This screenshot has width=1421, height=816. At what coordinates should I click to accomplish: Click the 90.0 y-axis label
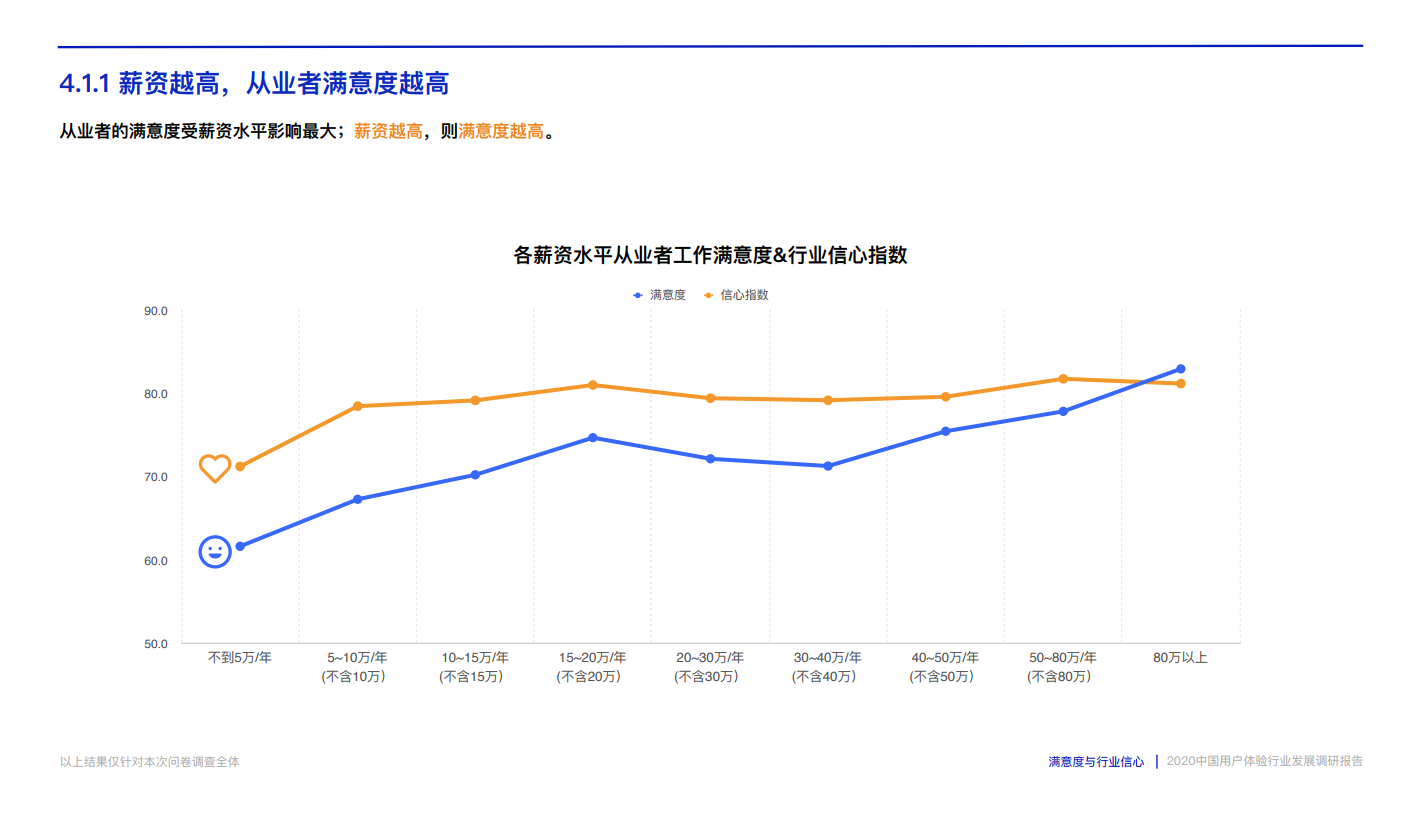click(x=156, y=312)
